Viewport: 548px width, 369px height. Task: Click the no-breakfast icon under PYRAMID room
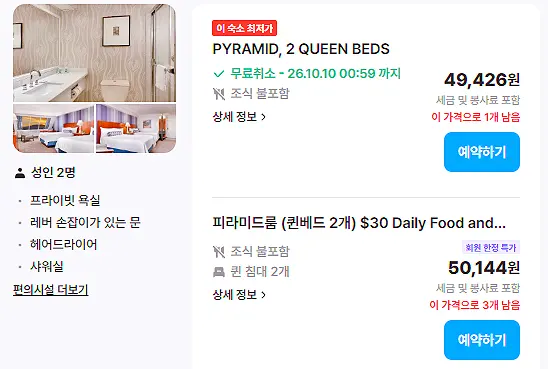(x=219, y=94)
